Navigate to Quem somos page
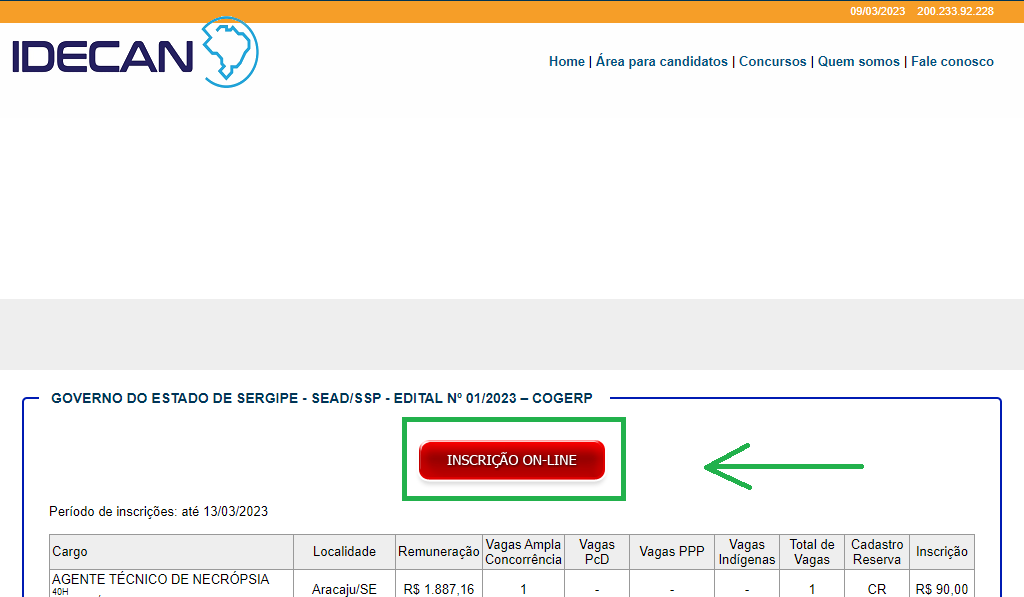Screen dimensions: 1024x597 click(x=859, y=61)
